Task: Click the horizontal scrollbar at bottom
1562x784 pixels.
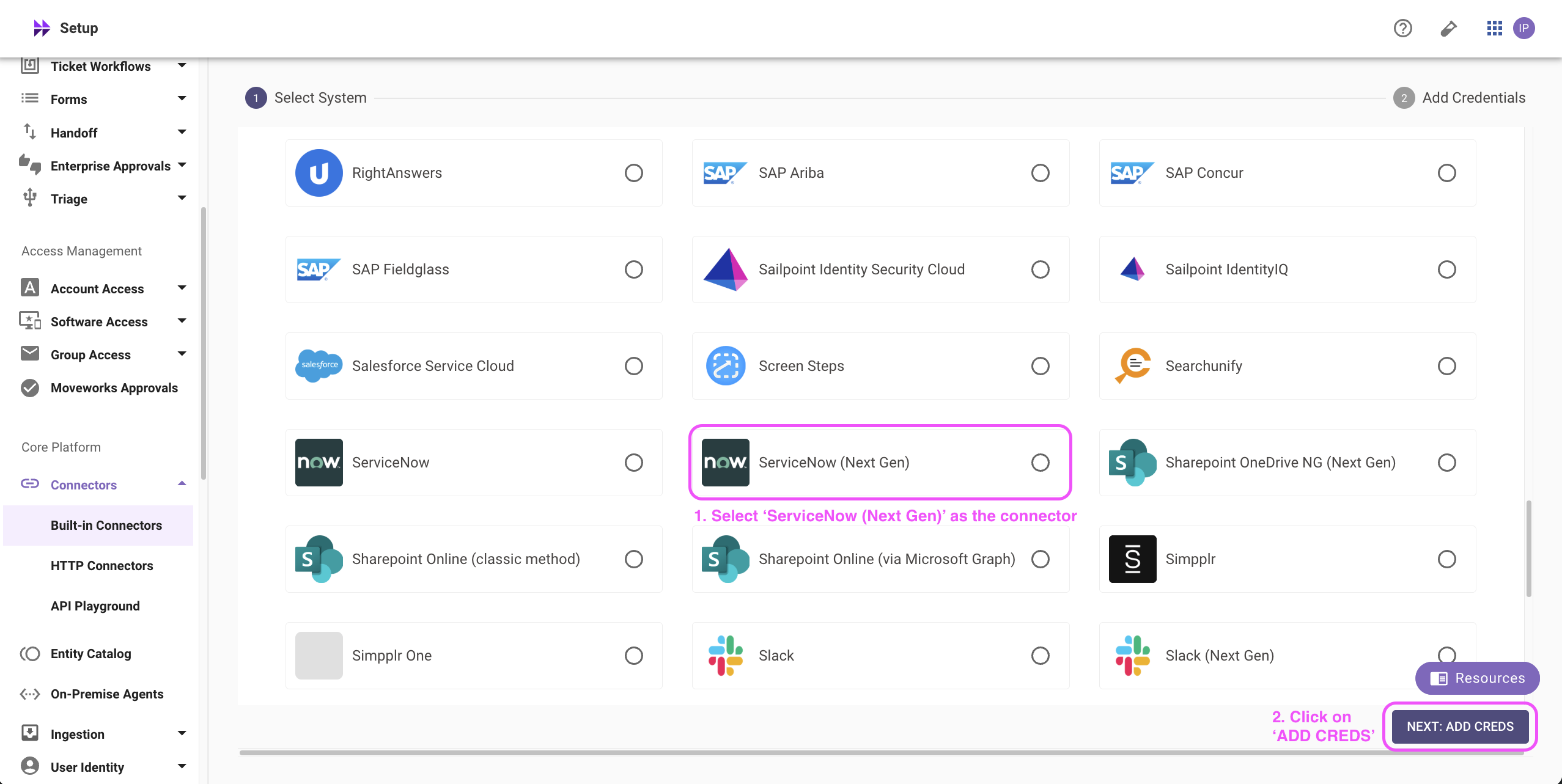Action: tap(880, 753)
